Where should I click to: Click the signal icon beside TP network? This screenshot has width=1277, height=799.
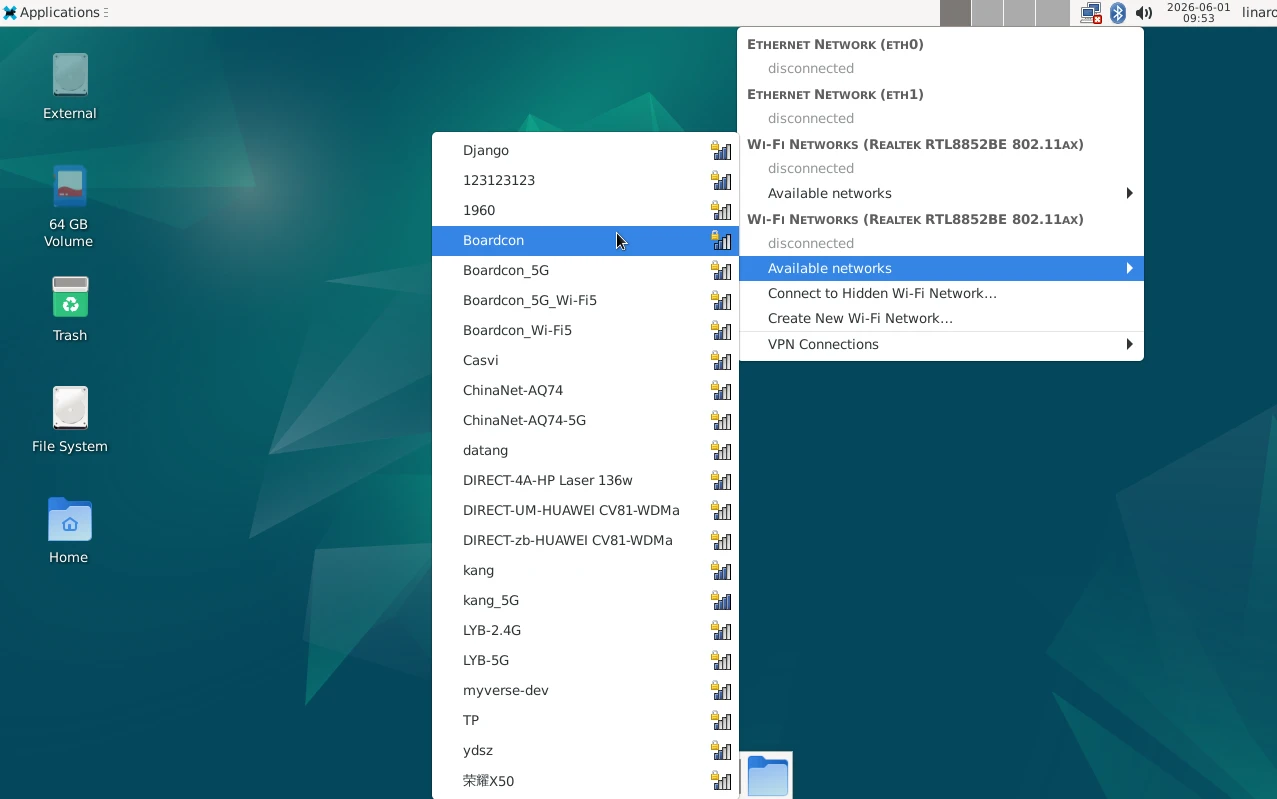(x=721, y=720)
